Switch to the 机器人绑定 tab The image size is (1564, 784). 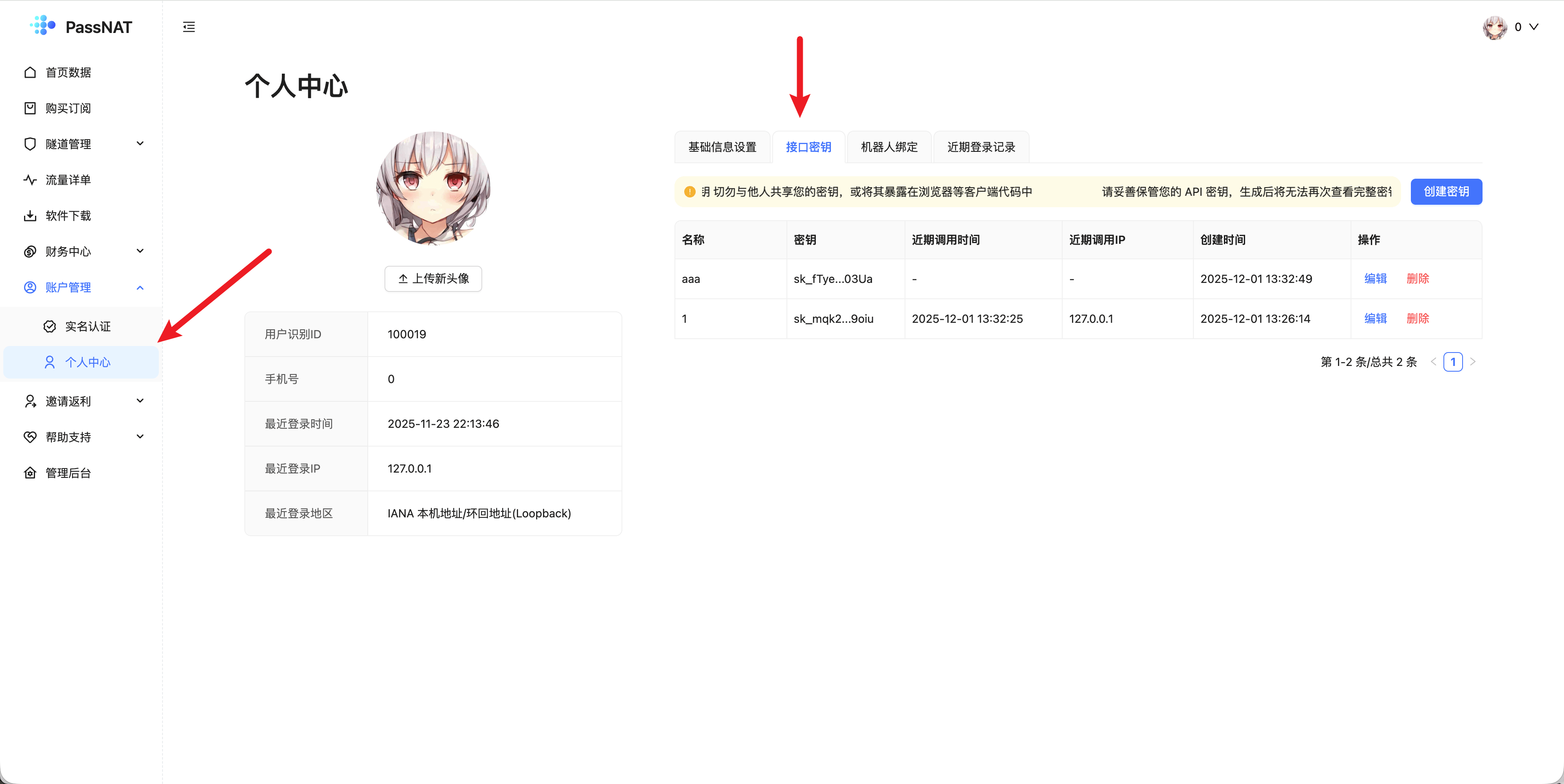pos(889,146)
